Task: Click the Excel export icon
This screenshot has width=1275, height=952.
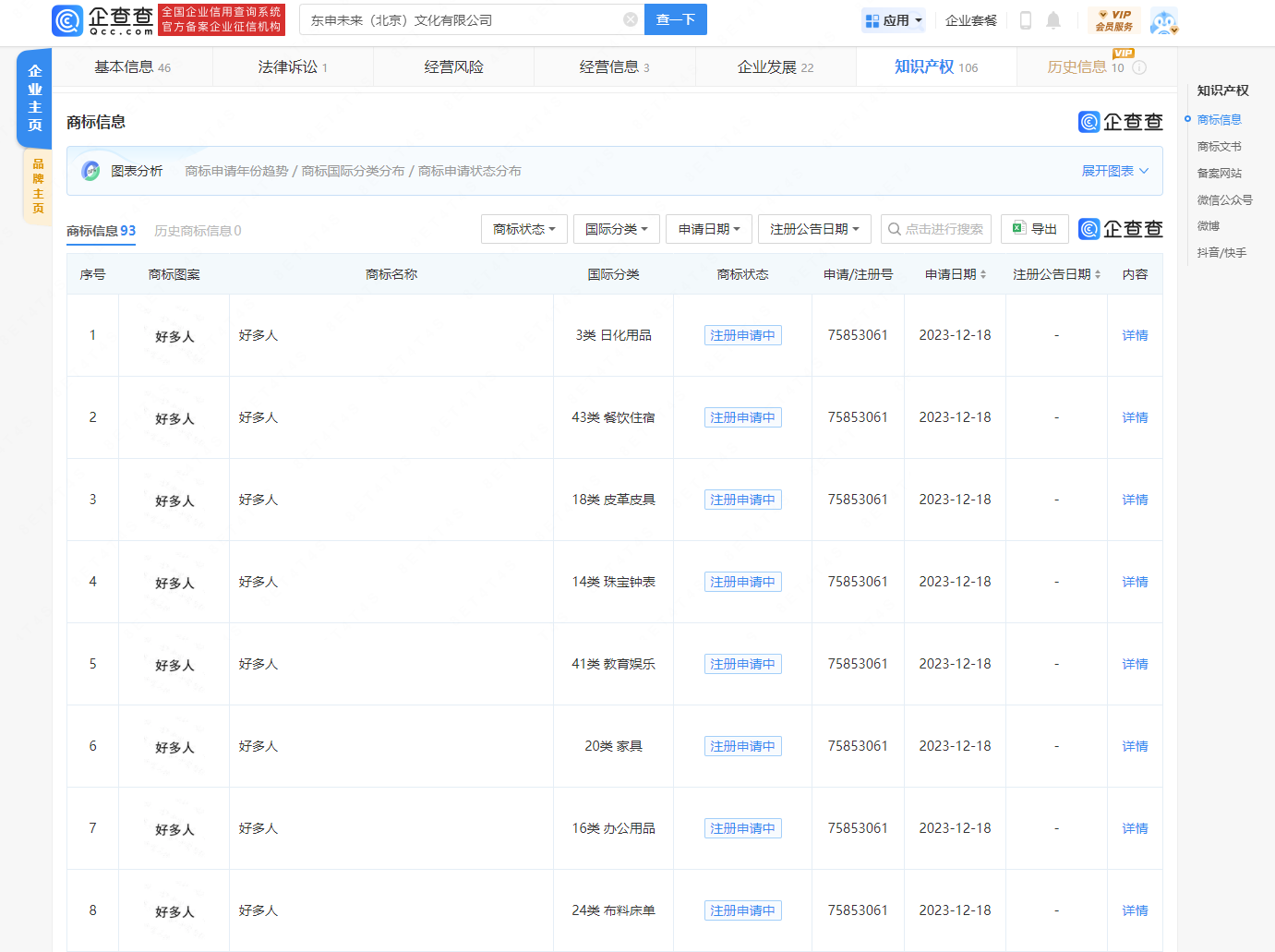Action: pyautogui.click(x=1019, y=228)
